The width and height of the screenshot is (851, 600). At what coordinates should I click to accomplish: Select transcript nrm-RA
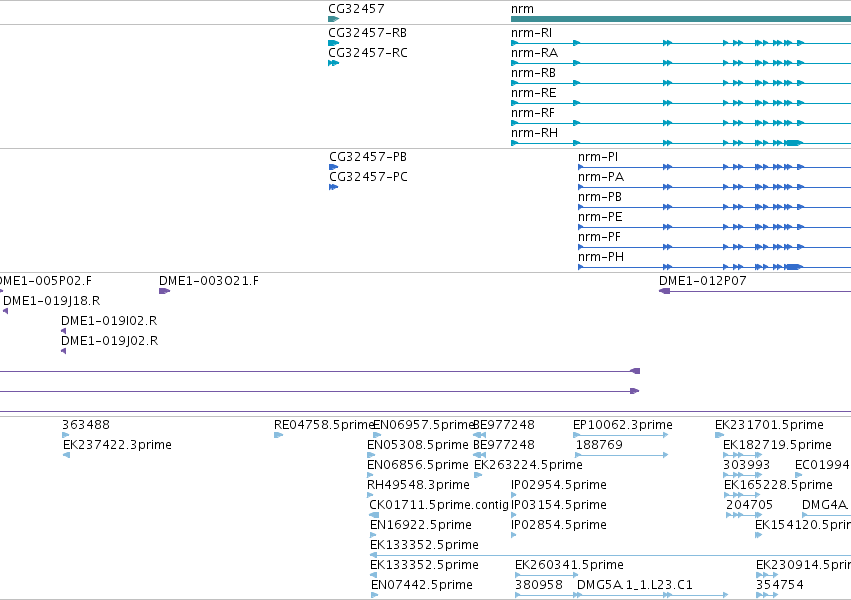pyautogui.click(x=534, y=53)
